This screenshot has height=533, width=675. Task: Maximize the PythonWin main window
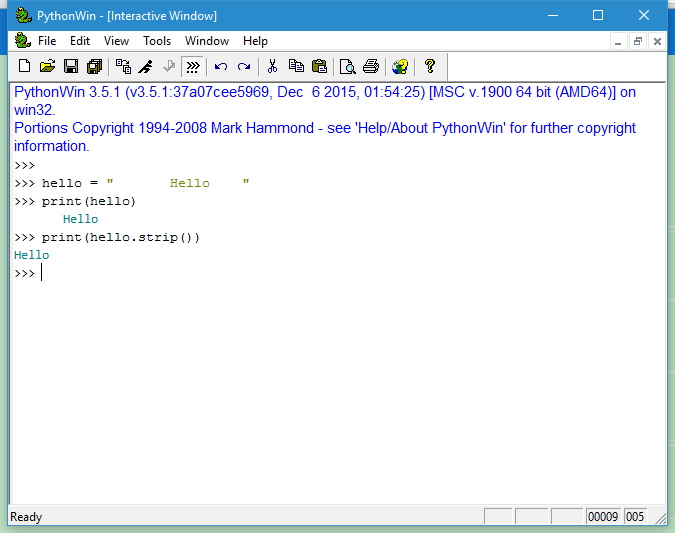[x=598, y=15]
